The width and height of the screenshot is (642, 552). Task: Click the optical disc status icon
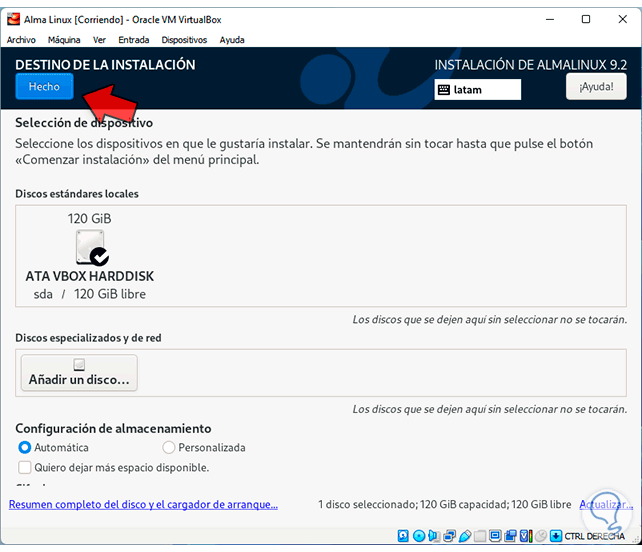click(419, 536)
